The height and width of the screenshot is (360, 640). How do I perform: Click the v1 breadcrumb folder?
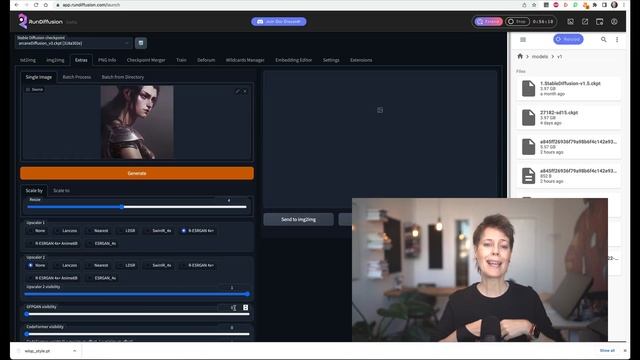point(560,57)
